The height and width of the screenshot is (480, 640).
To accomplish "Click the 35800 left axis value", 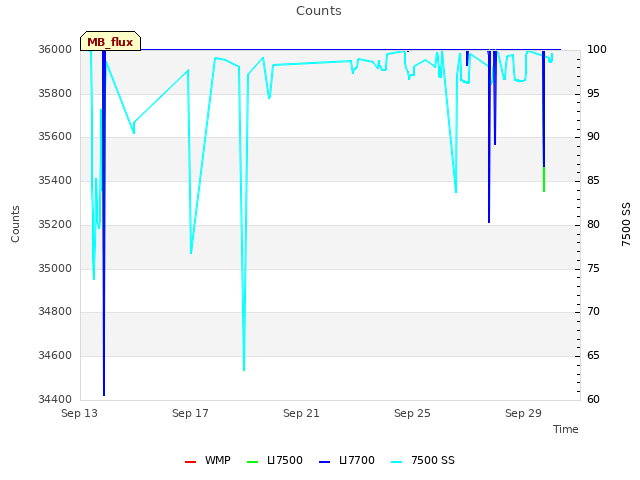I will pyautogui.click(x=55, y=93).
